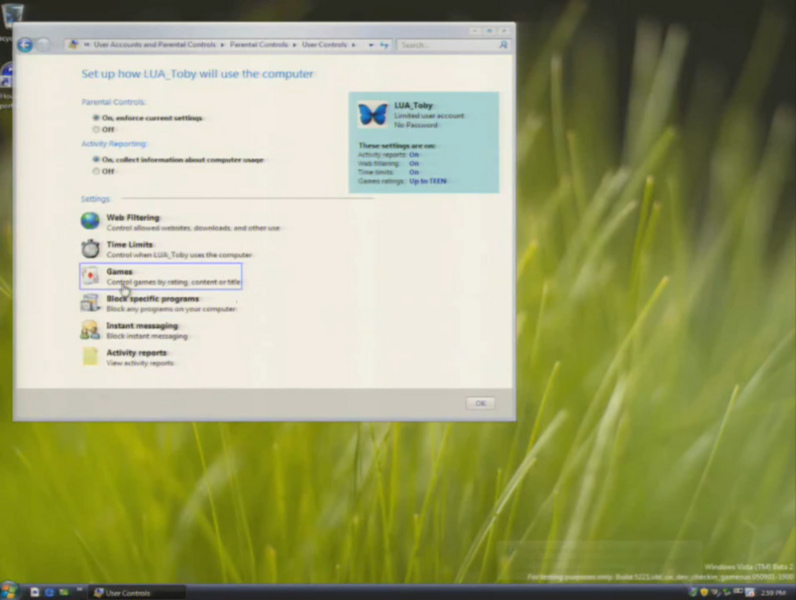Open the Time Limits settings link
Screen dimensions: 796x600
point(129,244)
